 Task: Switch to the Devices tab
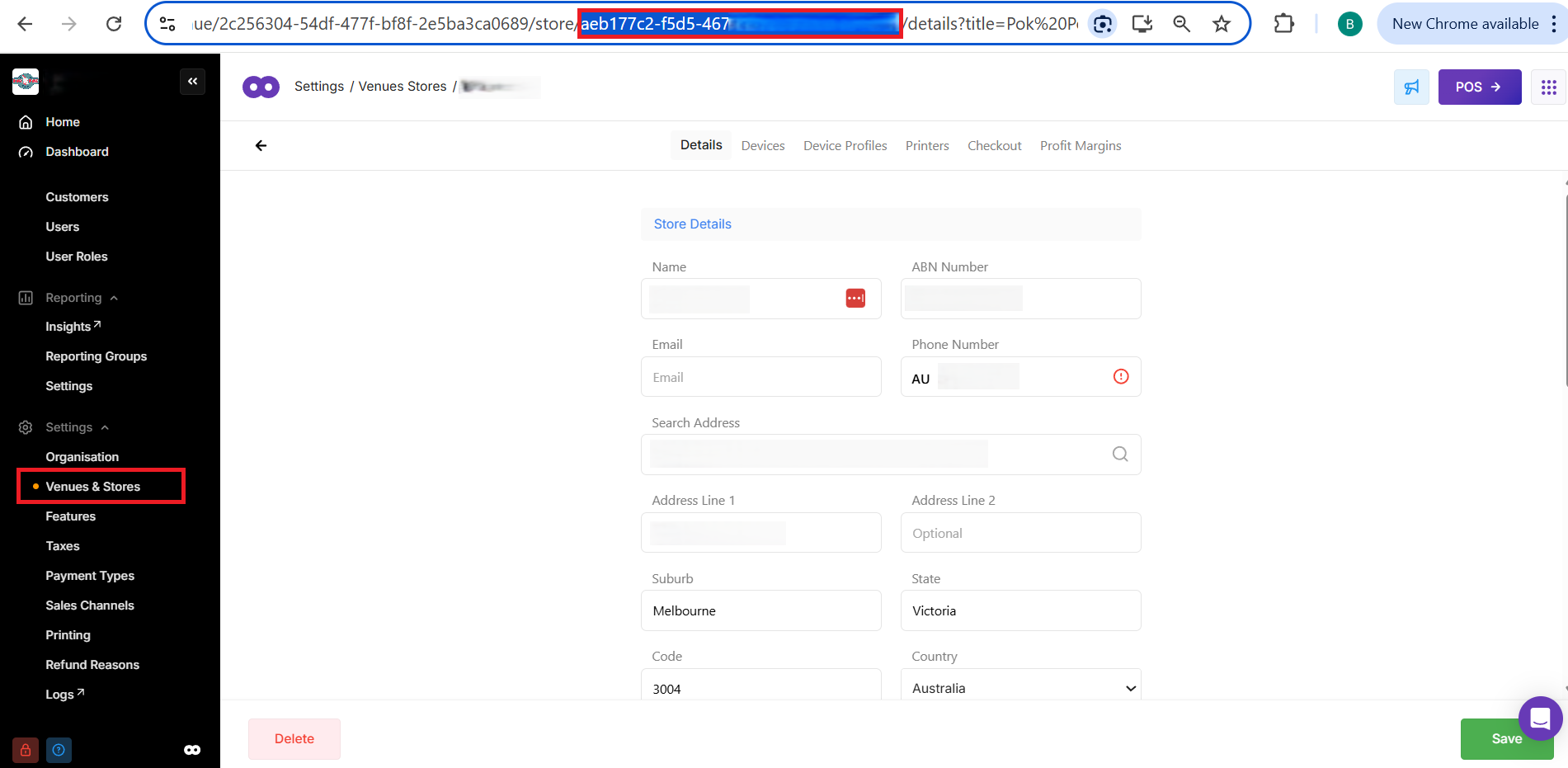coord(763,146)
